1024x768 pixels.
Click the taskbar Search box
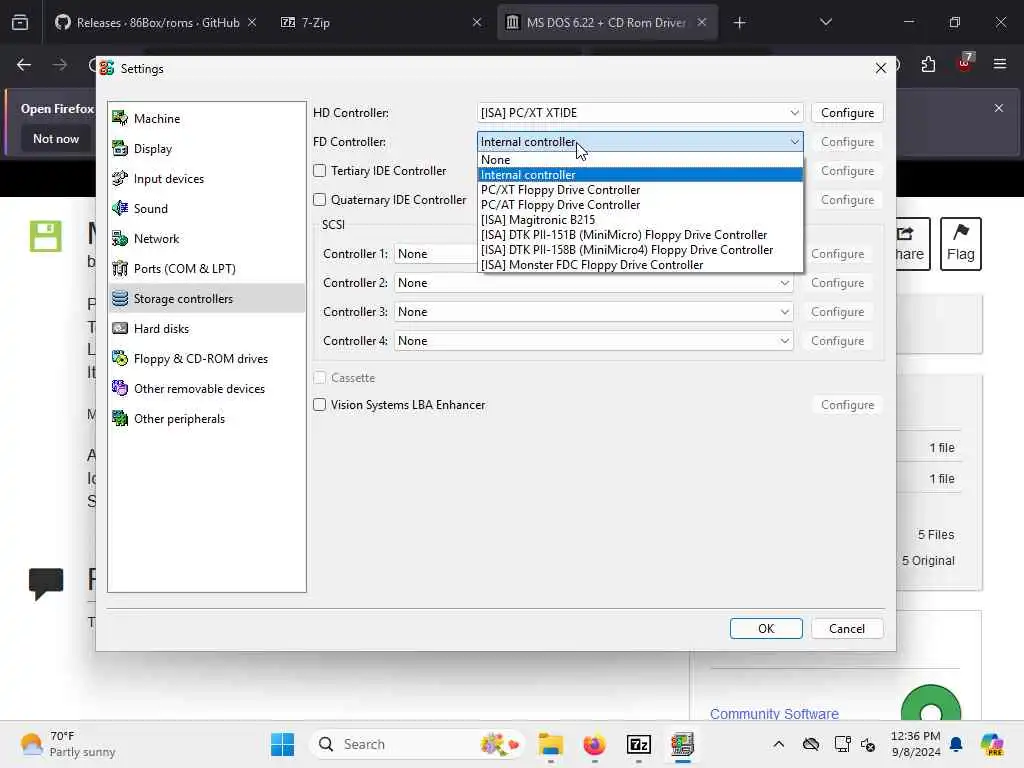(x=416, y=744)
